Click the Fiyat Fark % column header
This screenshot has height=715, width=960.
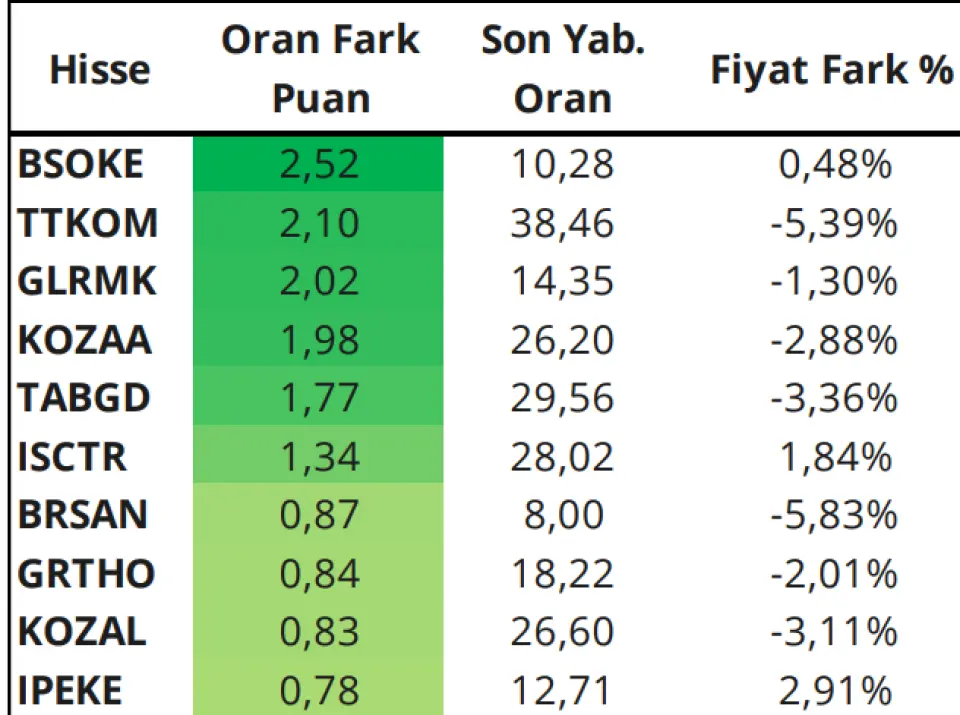pos(831,69)
